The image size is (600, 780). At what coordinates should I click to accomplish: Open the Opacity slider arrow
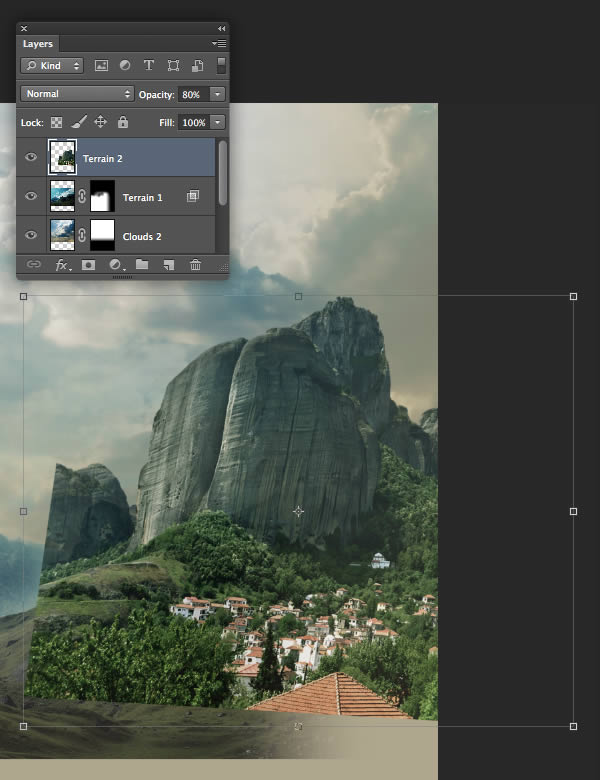pos(217,94)
